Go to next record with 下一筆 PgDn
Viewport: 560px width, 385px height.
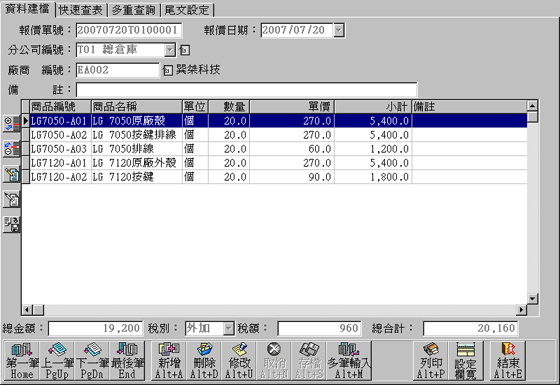point(92,361)
